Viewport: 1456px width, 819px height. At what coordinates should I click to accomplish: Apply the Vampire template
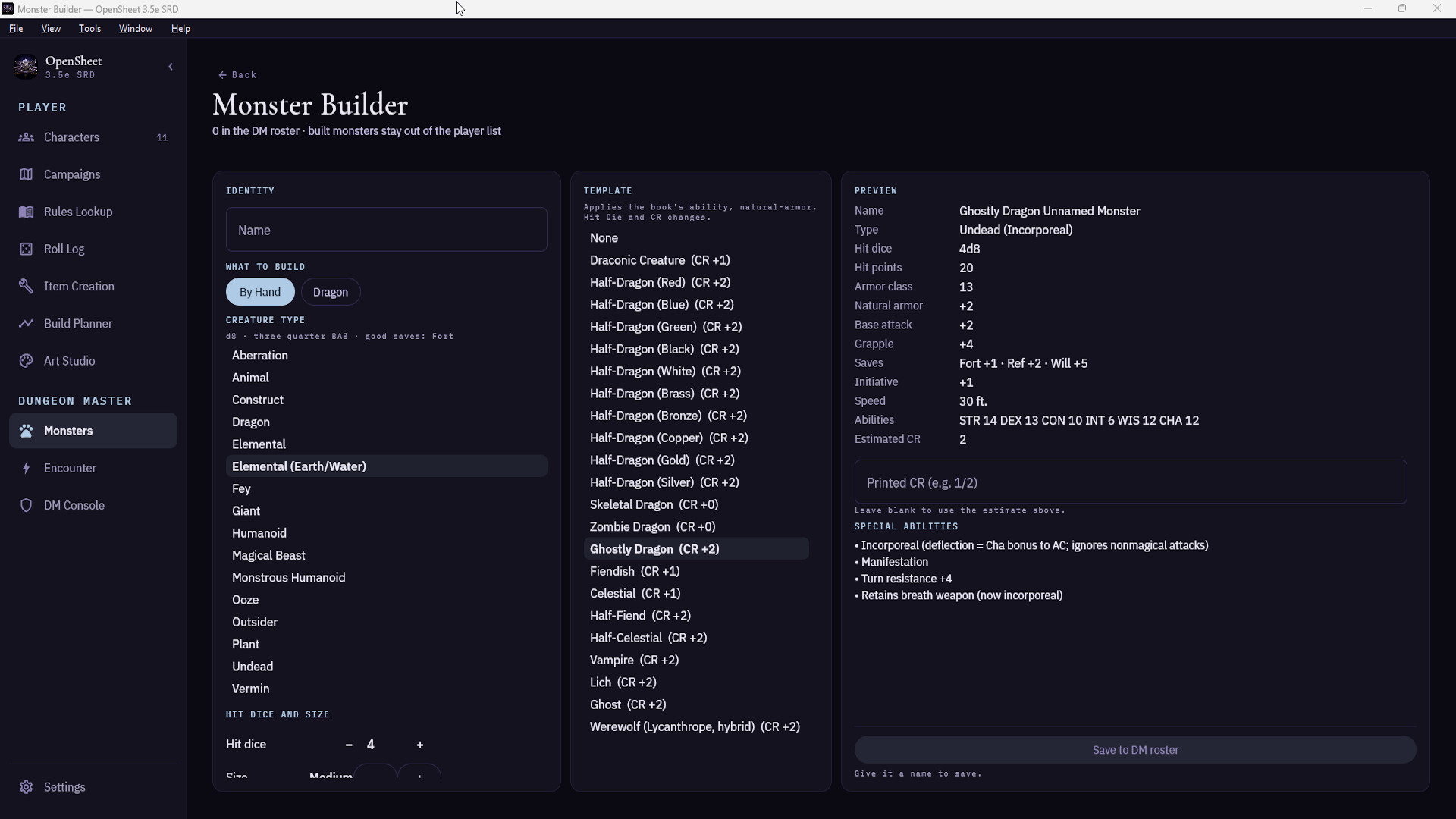[696, 660]
